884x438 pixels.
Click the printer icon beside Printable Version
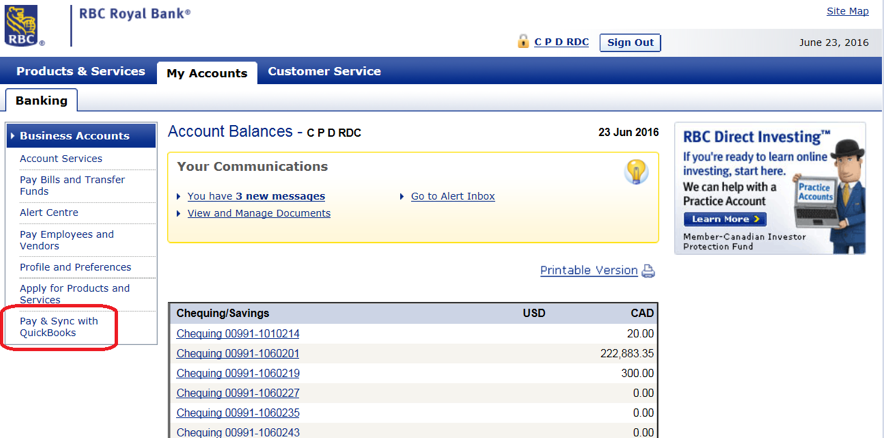pyautogui.click(x=649, y=271)
